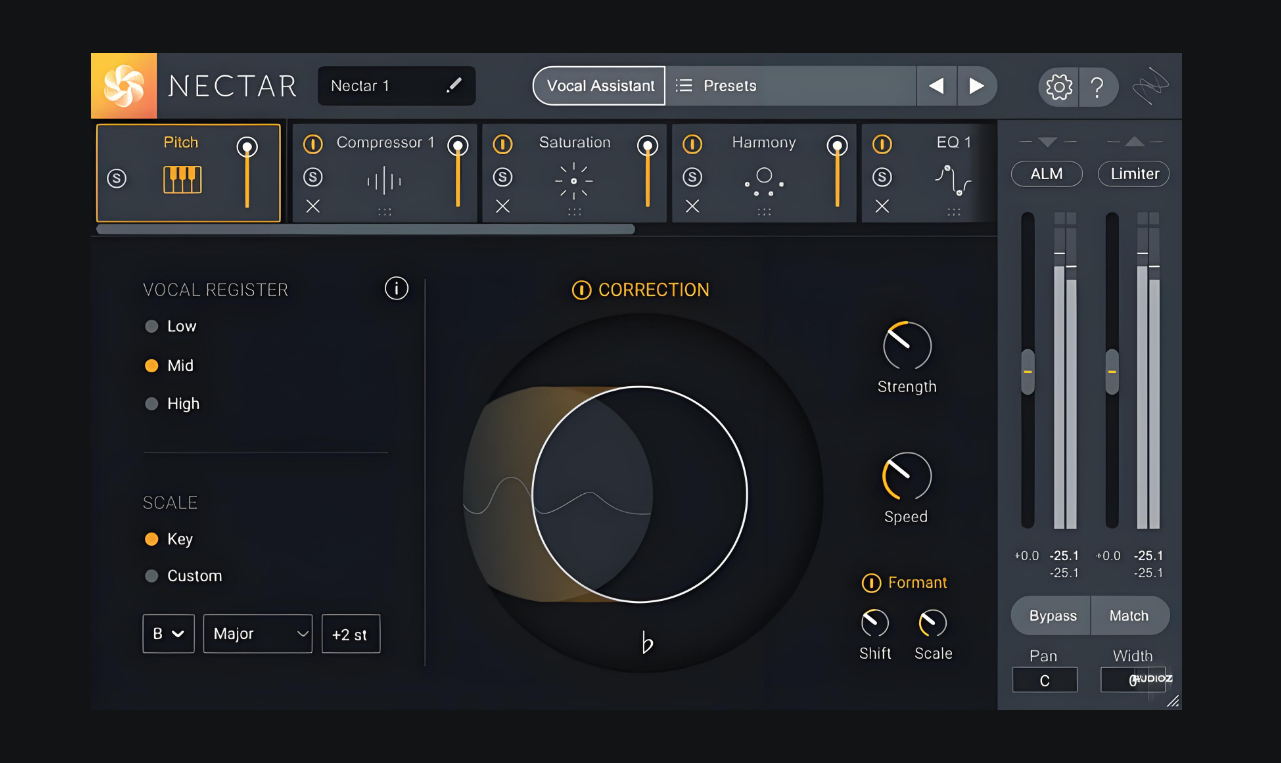The width and height of the screenshot is (1281, 763).
Task: Click the Vocal Assistant button
Action: (x=600, y=86)
